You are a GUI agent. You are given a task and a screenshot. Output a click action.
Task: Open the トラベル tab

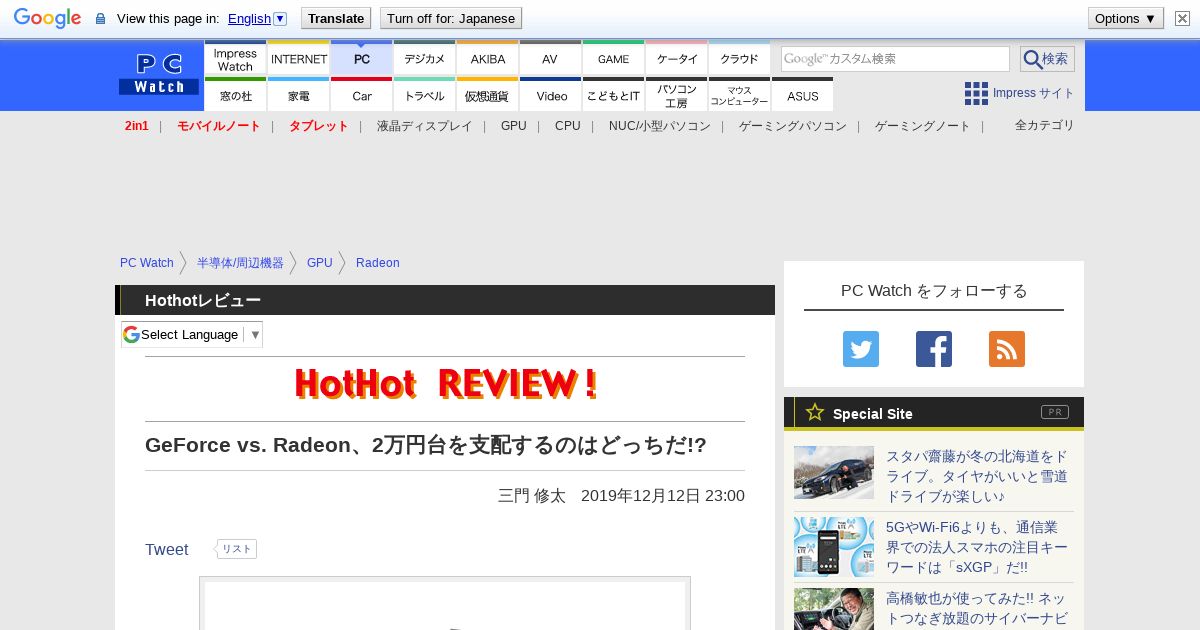pyautogui.click(x=425, y=95)
